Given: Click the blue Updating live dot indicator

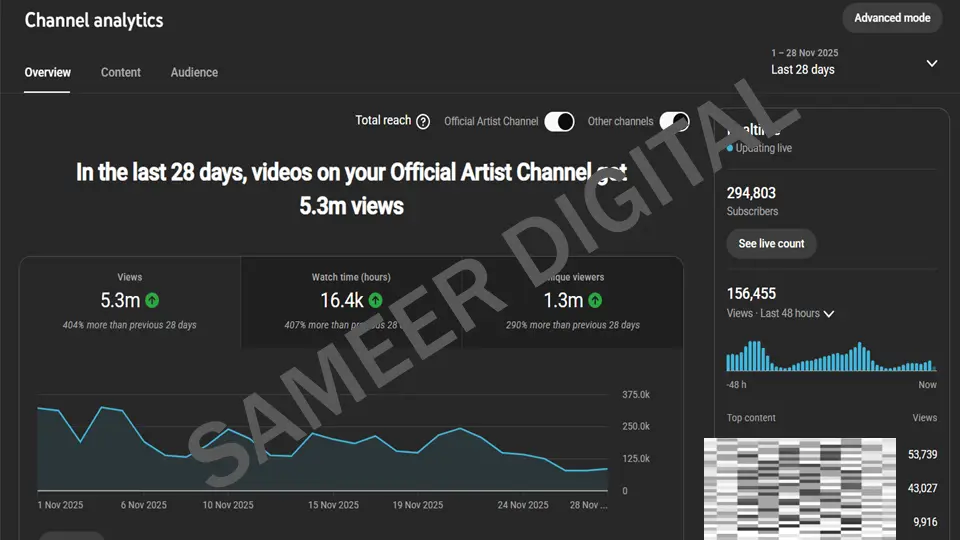Looking at the screenshot, I should (730, 148).
